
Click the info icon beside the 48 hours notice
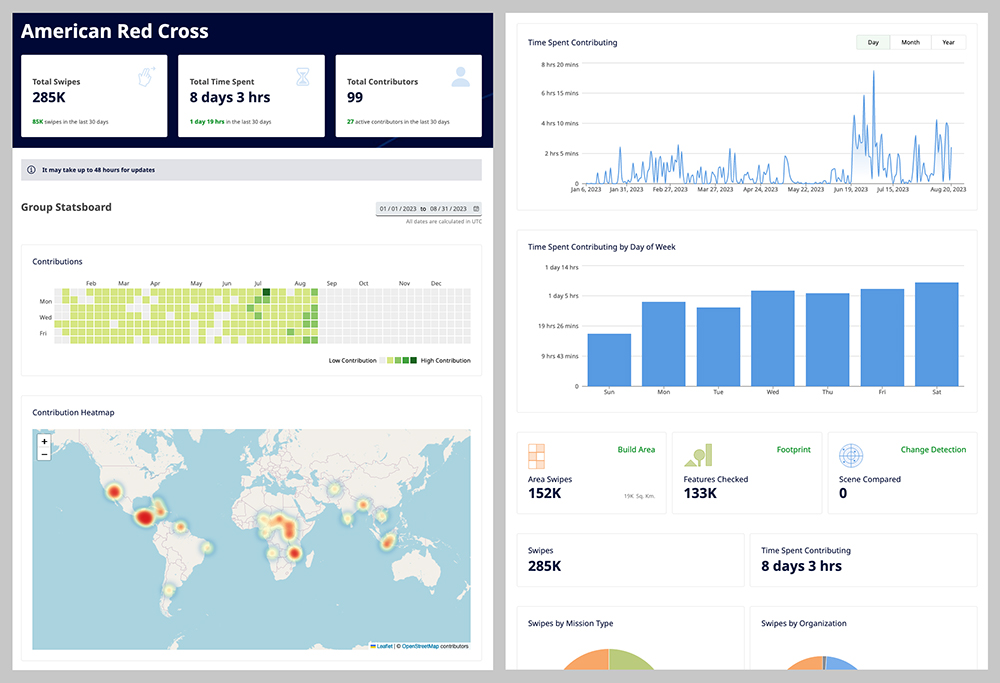point(31,170)
